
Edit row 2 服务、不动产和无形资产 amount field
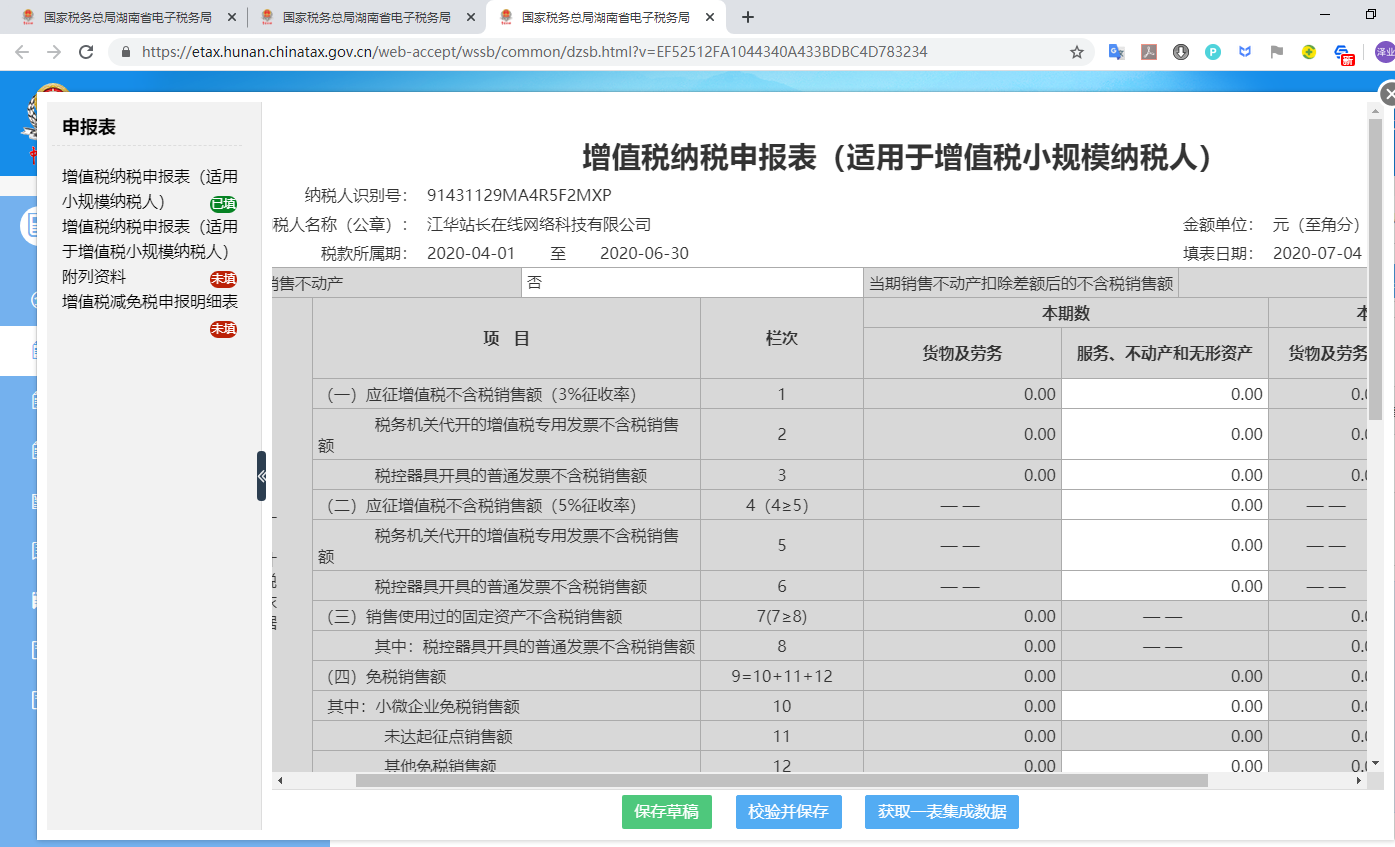(1165, 434)
